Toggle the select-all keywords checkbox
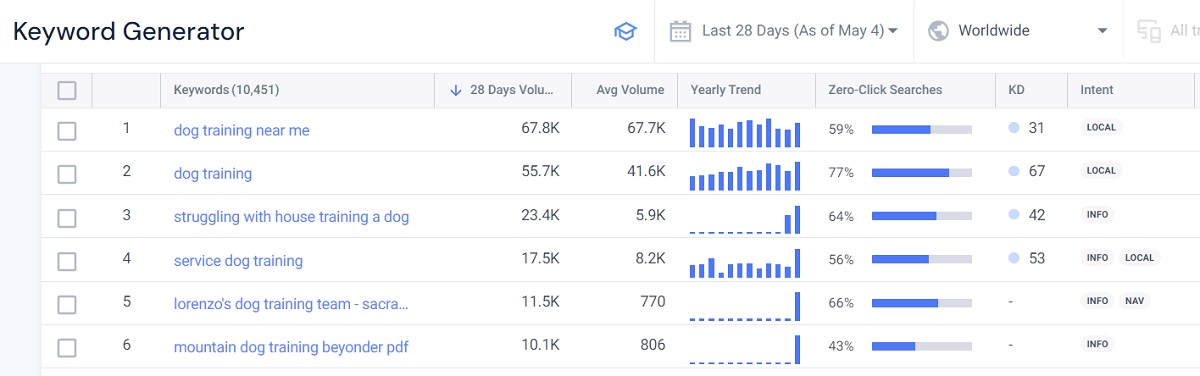The image size is (1200, 376). [x=67, y=90]
